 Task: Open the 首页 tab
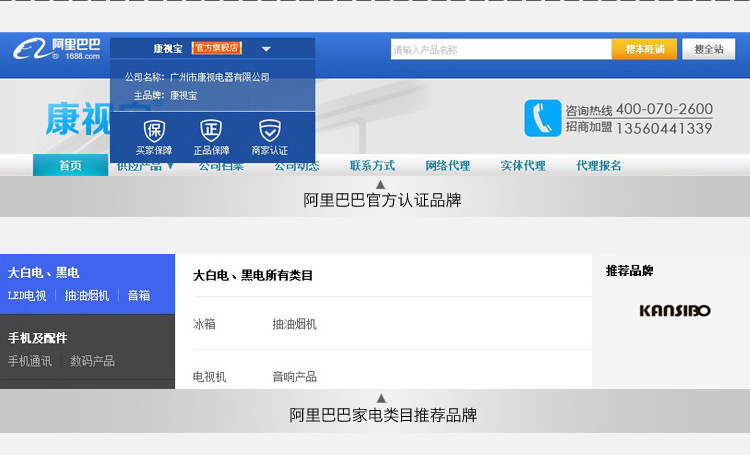(70, 166)
